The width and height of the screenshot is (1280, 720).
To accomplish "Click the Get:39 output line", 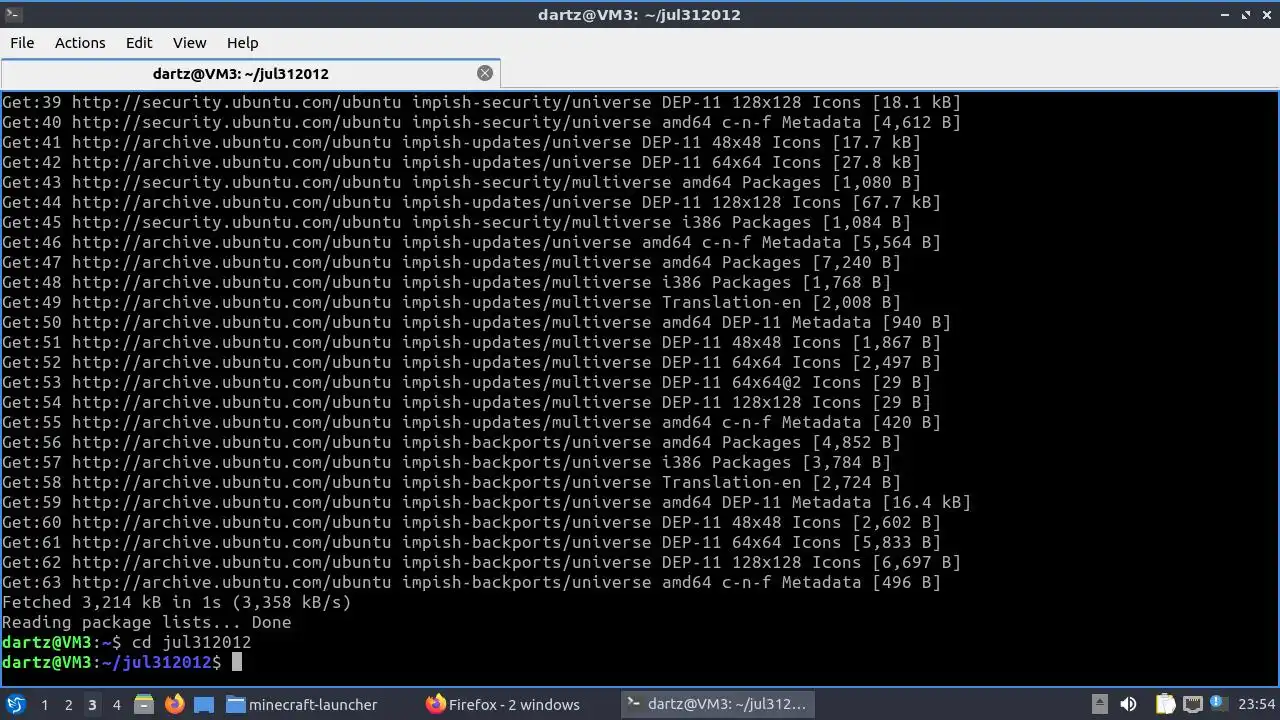I will coord(482,102).
